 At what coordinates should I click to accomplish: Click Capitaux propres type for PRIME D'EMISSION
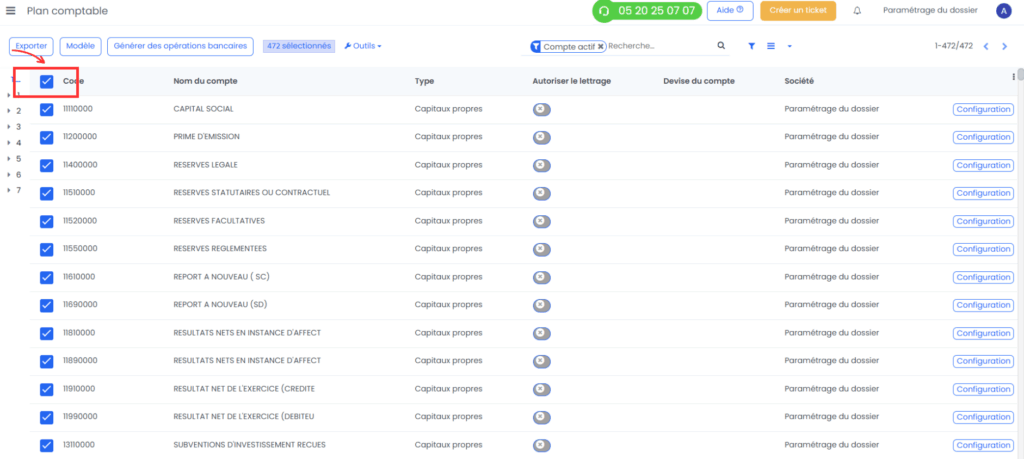click(x=449, y=136)
